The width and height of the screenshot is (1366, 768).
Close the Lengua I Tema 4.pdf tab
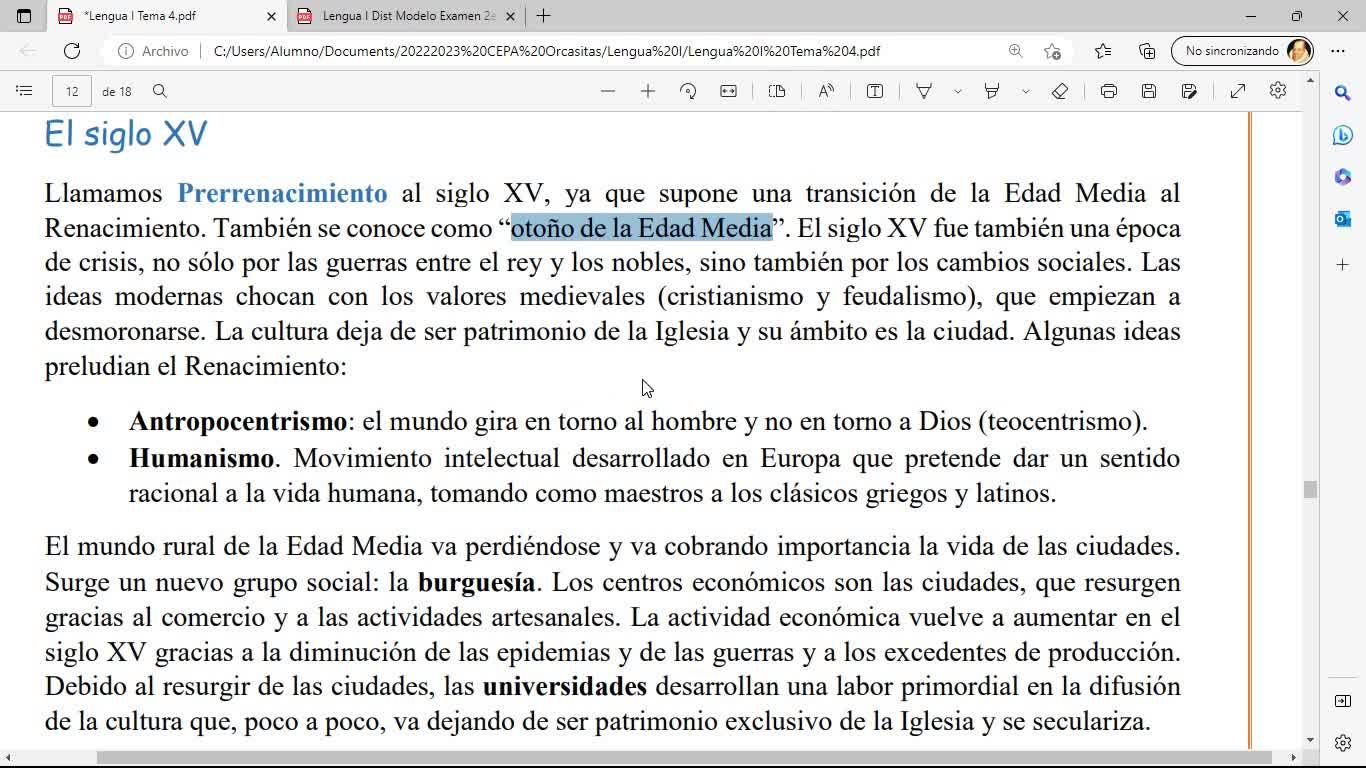click(271, 16)
